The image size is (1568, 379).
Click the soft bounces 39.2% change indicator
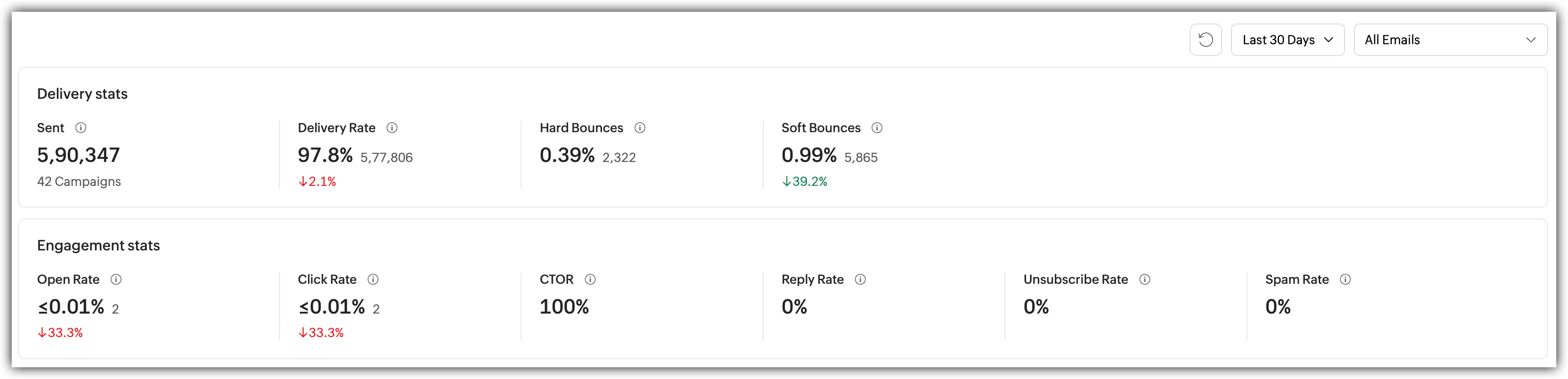pos(805,181)
